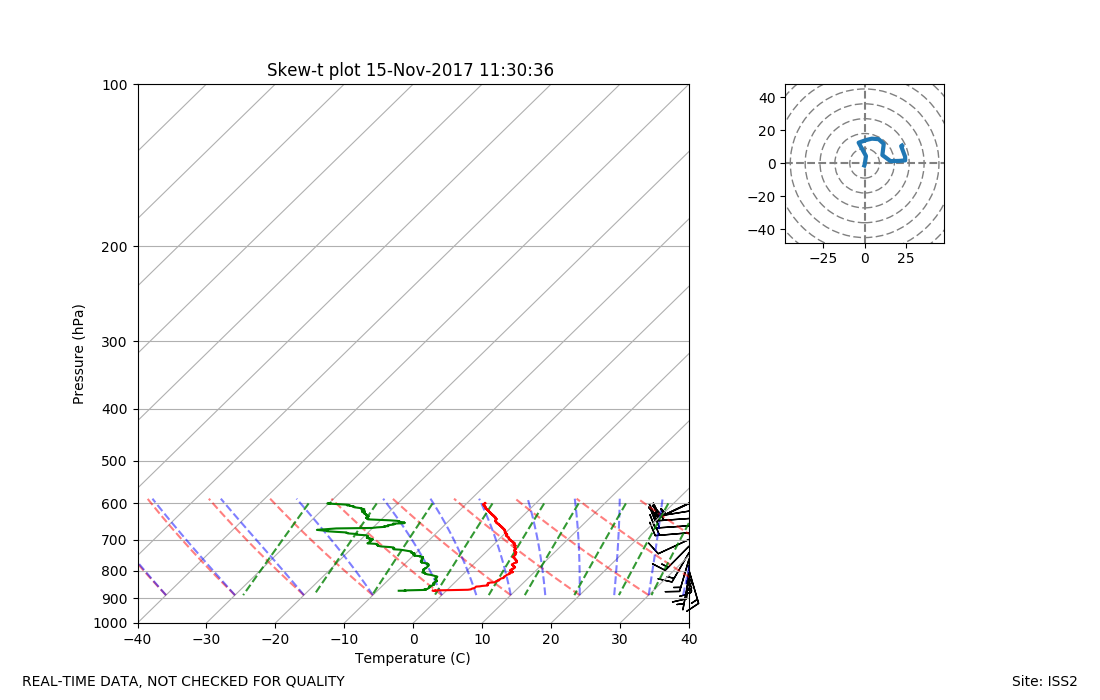Click the hodograph's 0 vertical-axis tick
The image size is (1100, 700).
[772, 164]
